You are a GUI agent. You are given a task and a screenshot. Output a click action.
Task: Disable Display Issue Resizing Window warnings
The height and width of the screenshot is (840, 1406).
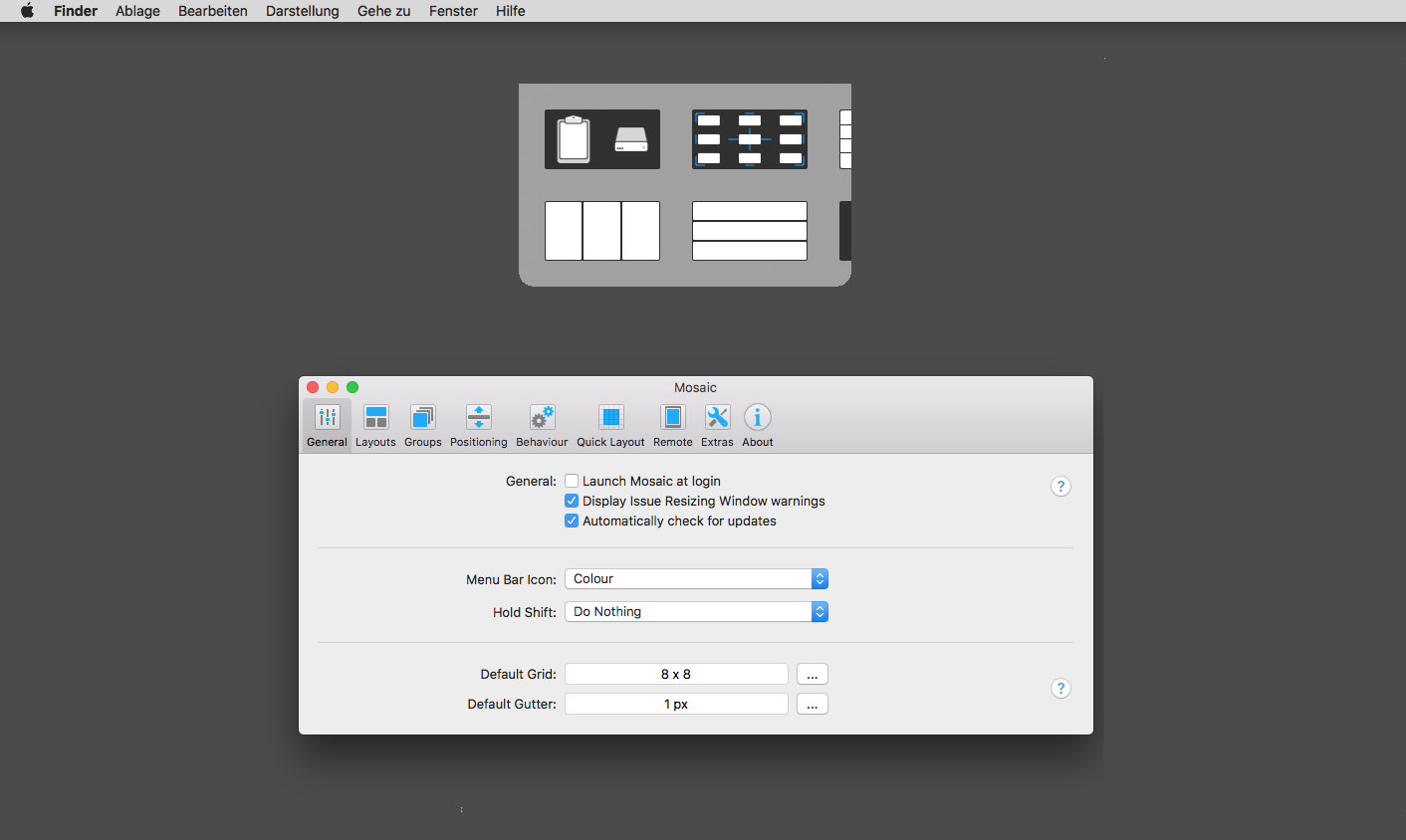pyautogui.click(x=572, y=502)
